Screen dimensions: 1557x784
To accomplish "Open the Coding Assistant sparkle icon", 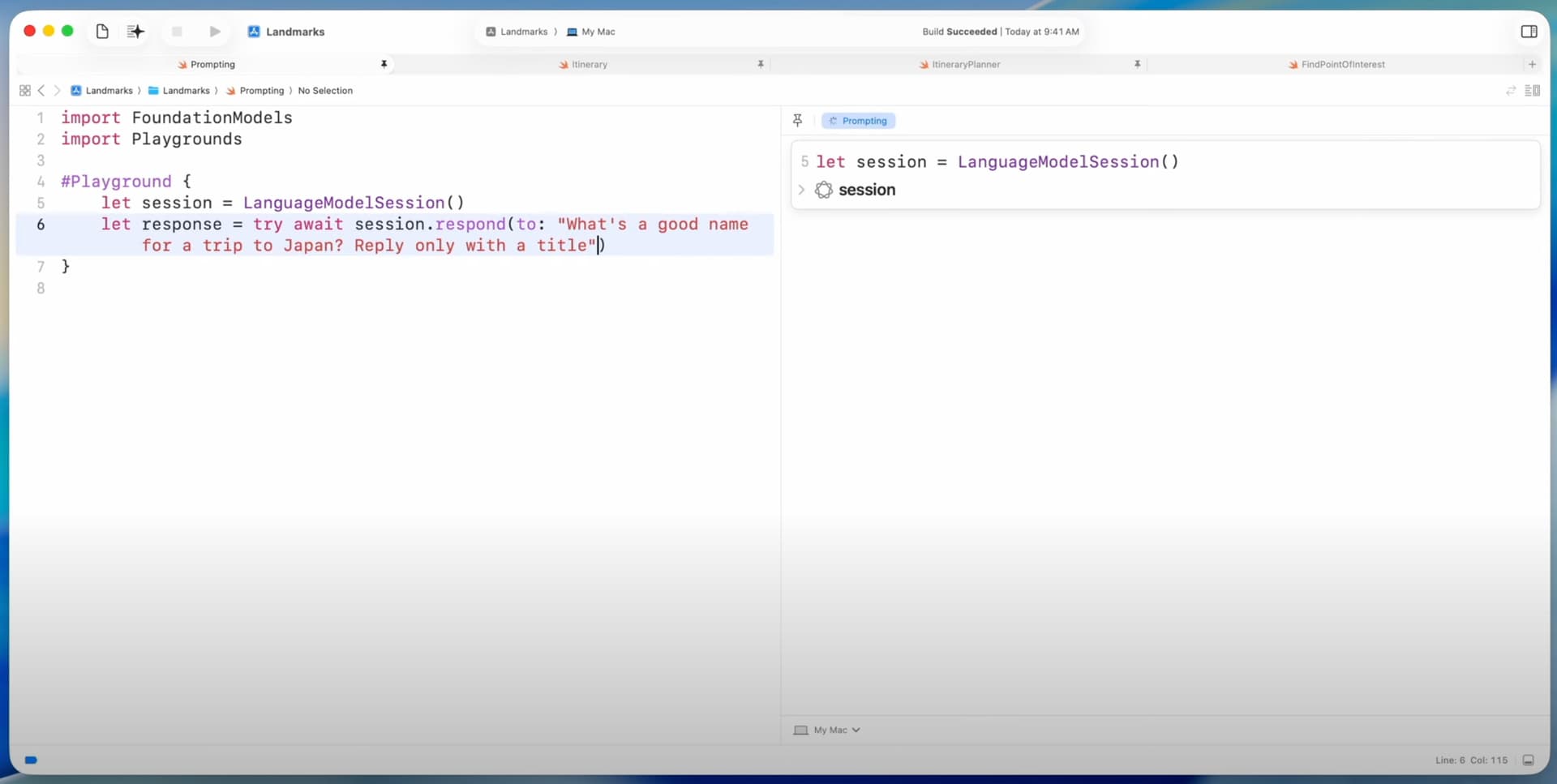I will pyautogui.click(x=135, y=32).
